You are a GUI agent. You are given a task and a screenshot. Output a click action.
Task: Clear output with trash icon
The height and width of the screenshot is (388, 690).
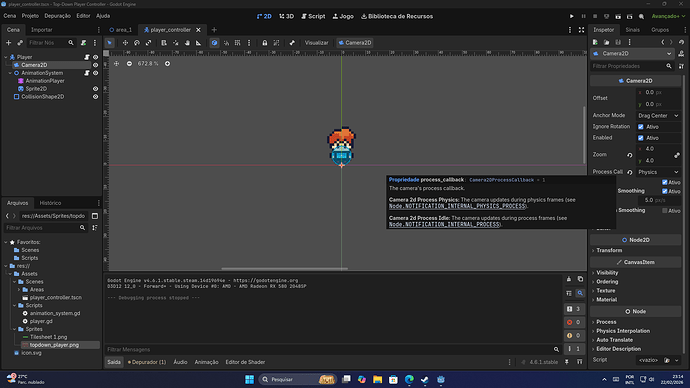(x=569, y=279)
